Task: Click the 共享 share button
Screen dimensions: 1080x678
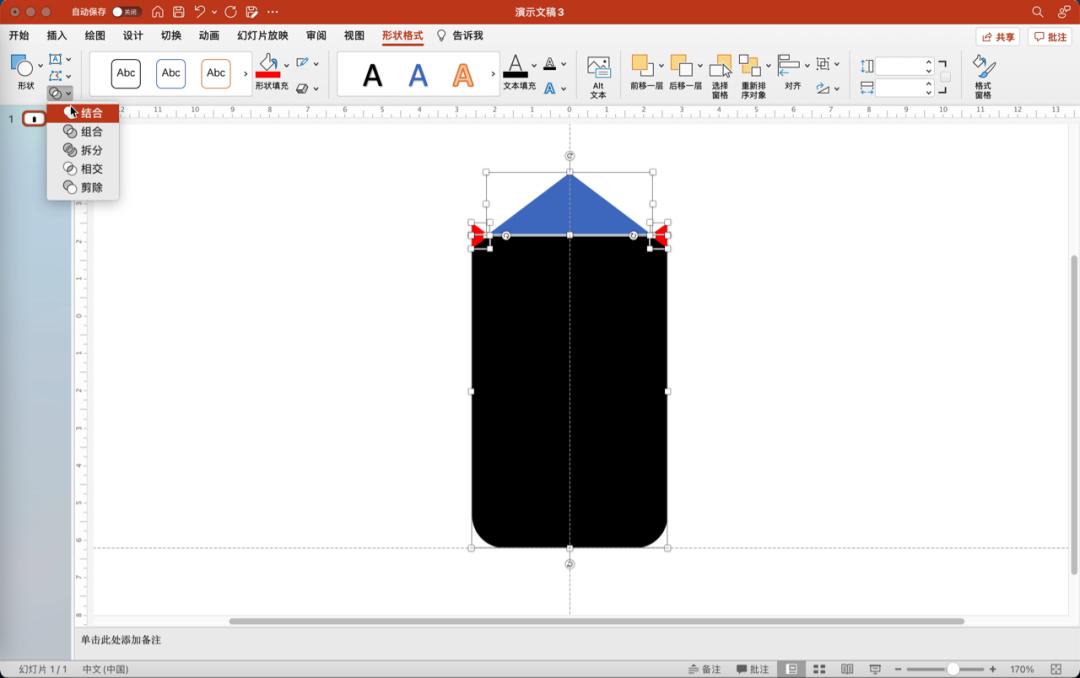Action: [x=998, y=37]
